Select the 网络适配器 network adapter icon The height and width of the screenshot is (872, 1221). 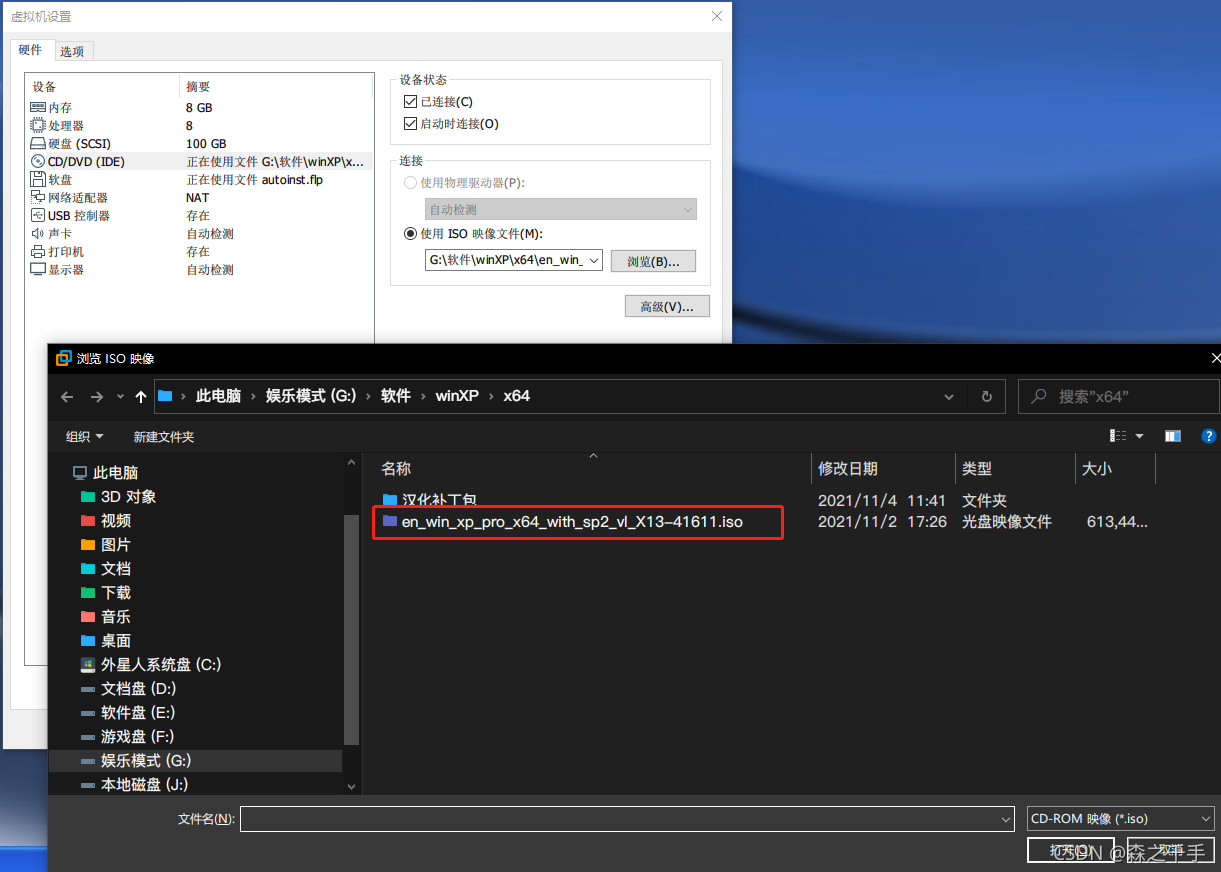[38, 198]
